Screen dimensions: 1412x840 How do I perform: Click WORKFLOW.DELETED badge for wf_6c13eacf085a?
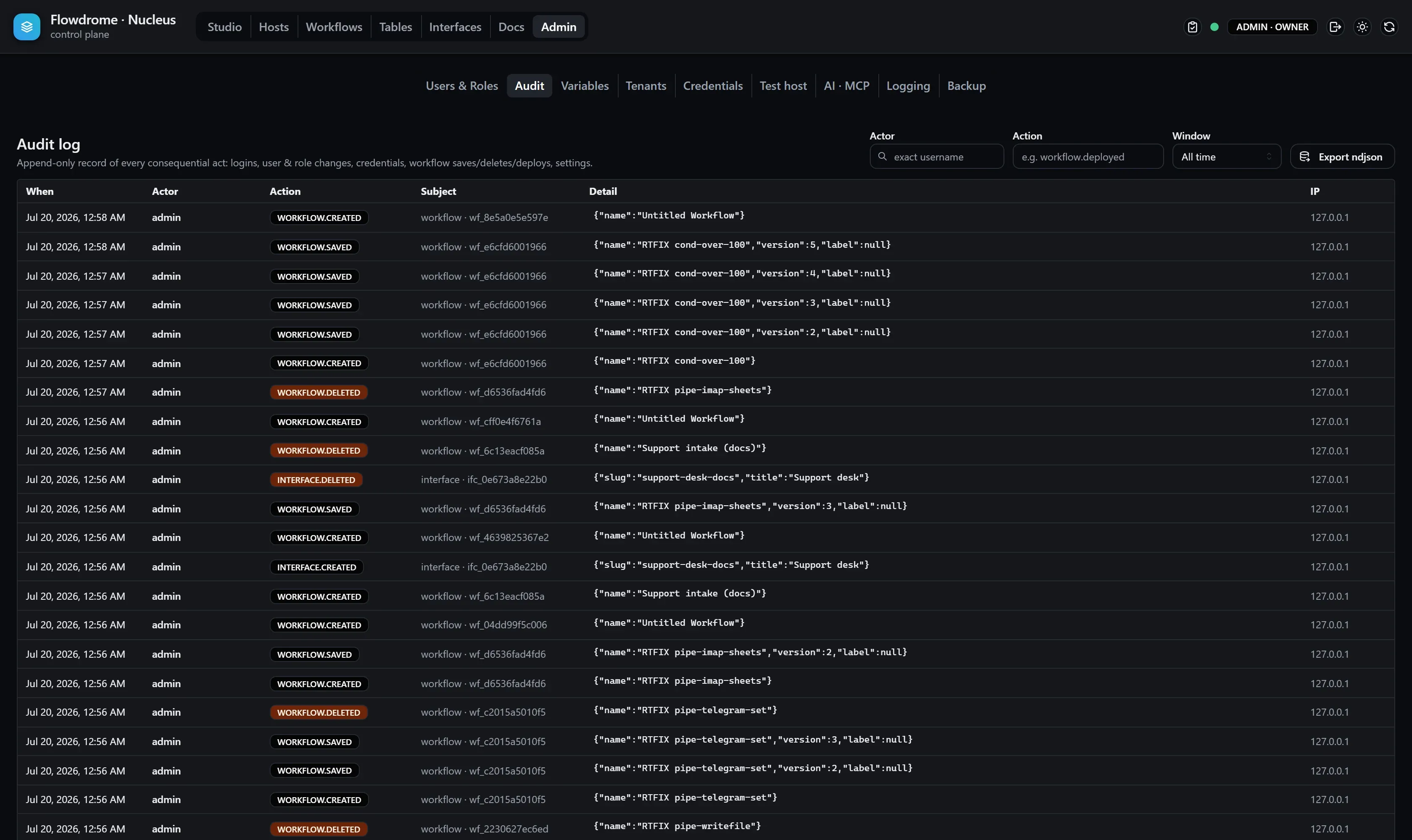click(x=318, y=451)
